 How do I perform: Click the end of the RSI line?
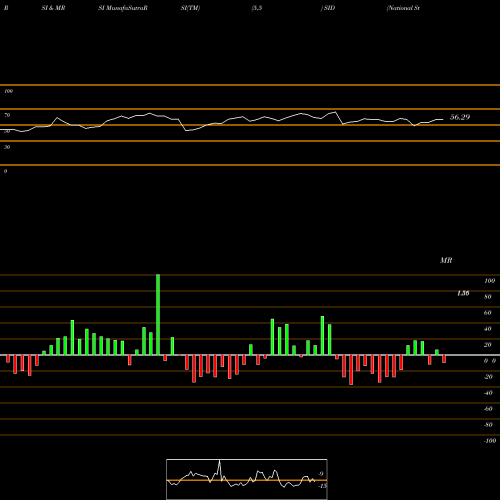(x=443, y=119)
